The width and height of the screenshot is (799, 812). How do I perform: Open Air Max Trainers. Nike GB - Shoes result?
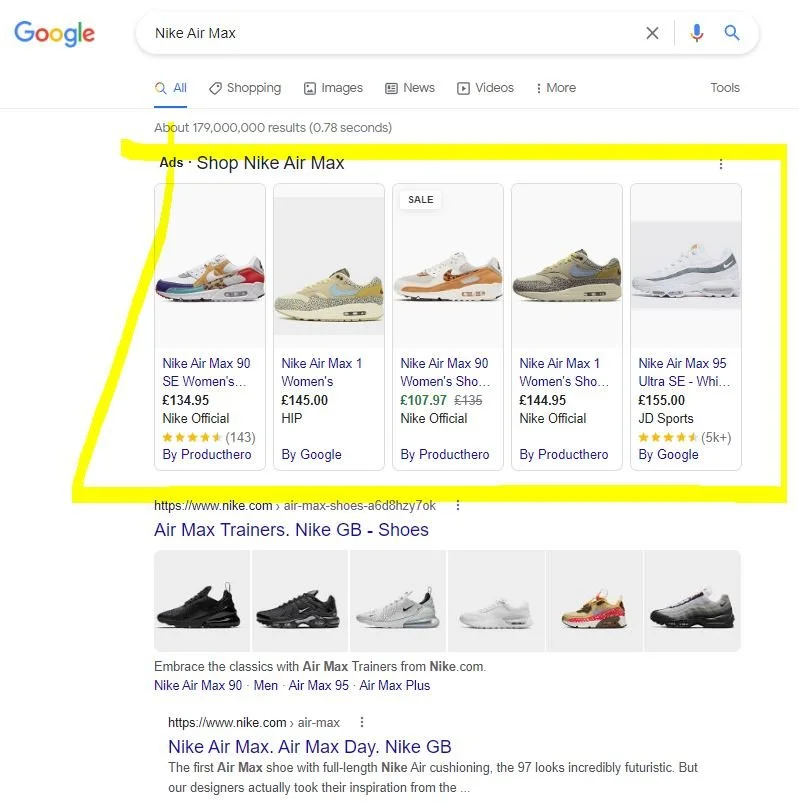(292, 530)
